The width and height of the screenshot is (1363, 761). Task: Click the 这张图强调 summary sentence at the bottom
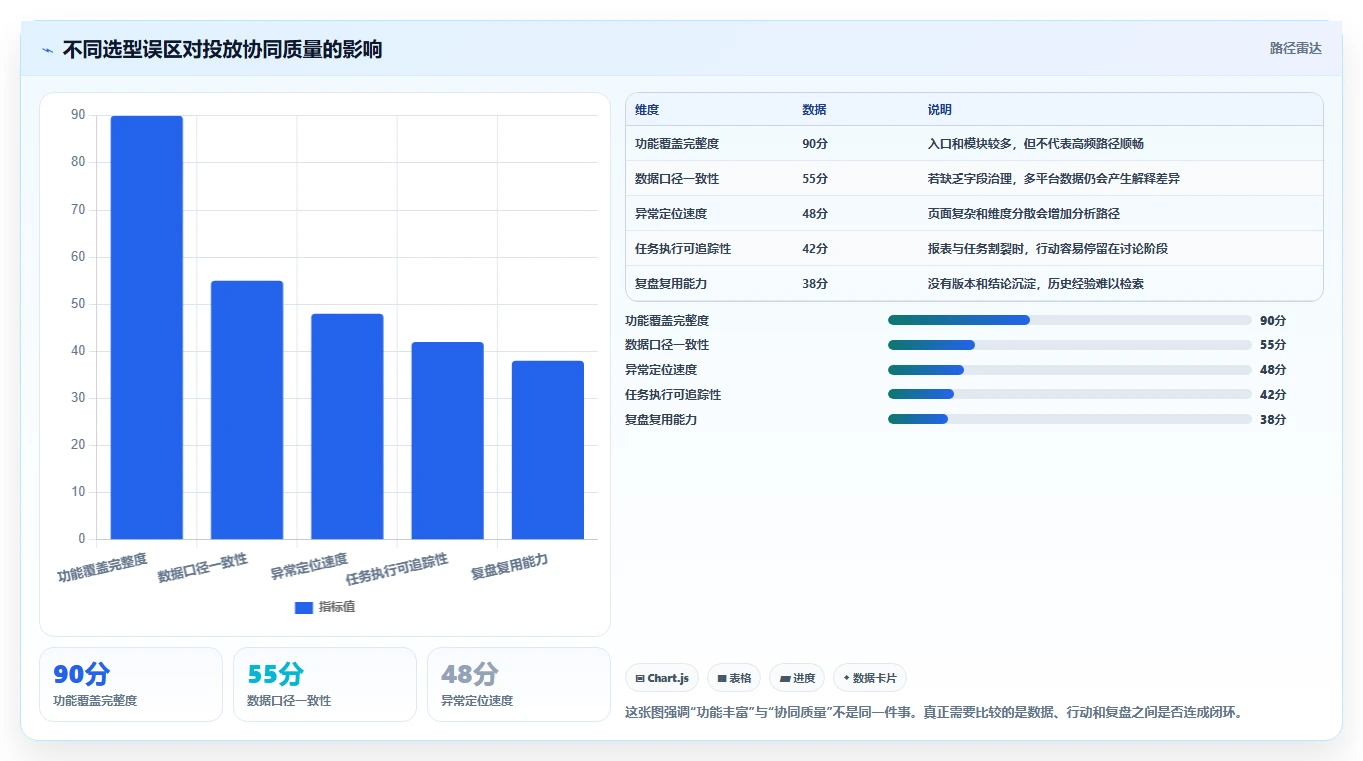tap(933, 713)
